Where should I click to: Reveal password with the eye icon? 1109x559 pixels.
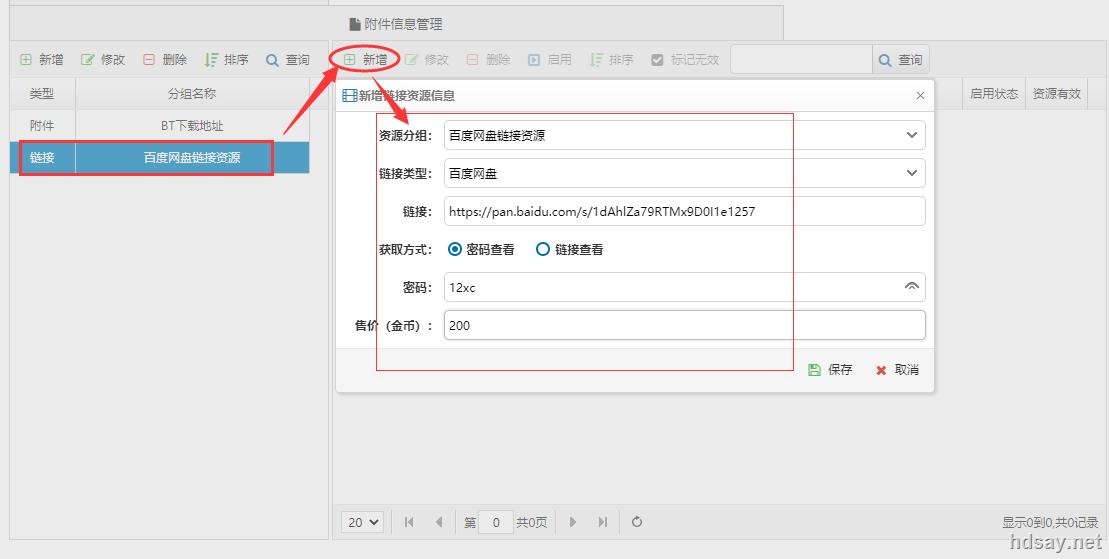click(911, 287)
